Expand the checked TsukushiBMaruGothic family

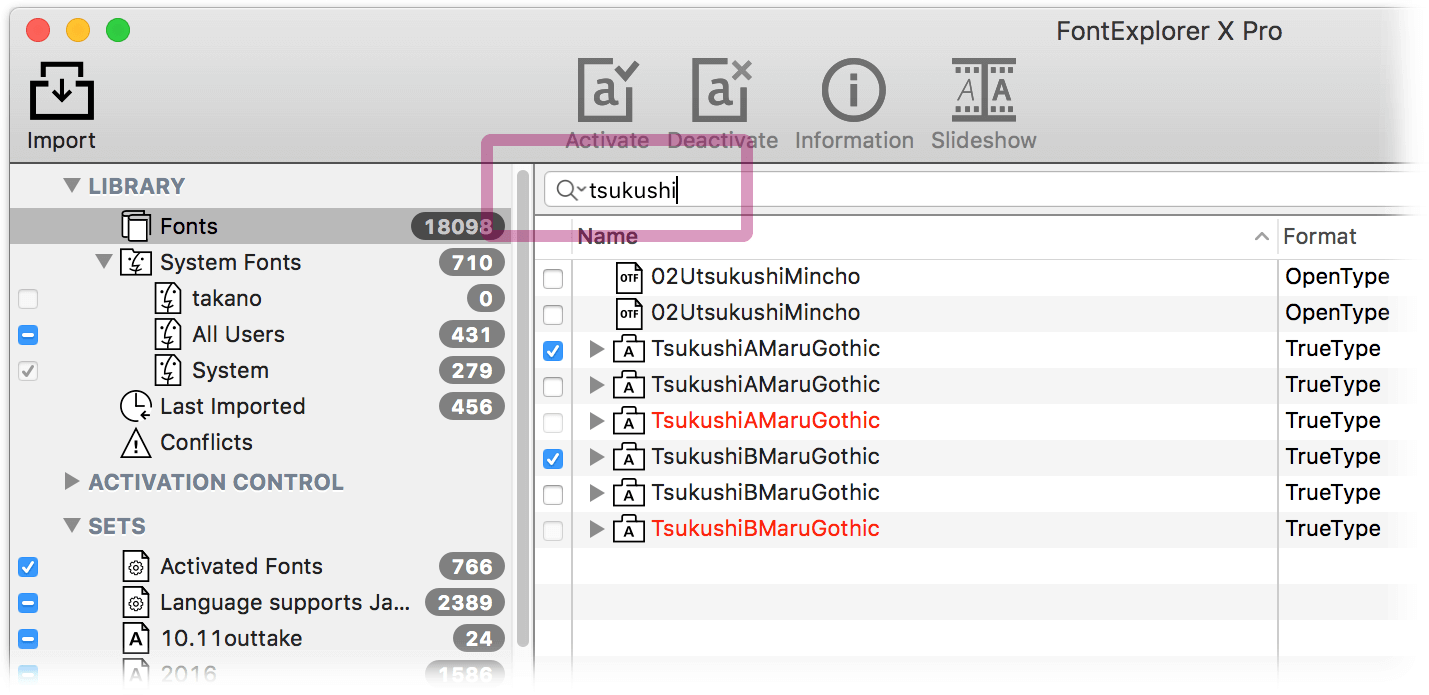pyautogui.click(x=597, y=457)
